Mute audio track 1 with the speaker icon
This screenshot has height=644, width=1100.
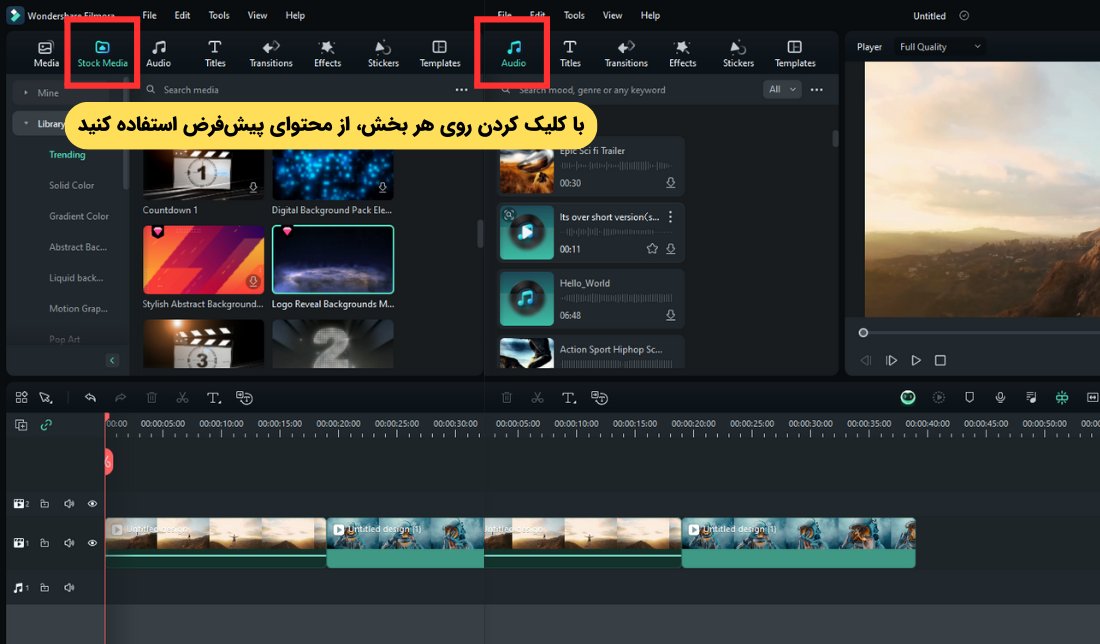[69, 588]
